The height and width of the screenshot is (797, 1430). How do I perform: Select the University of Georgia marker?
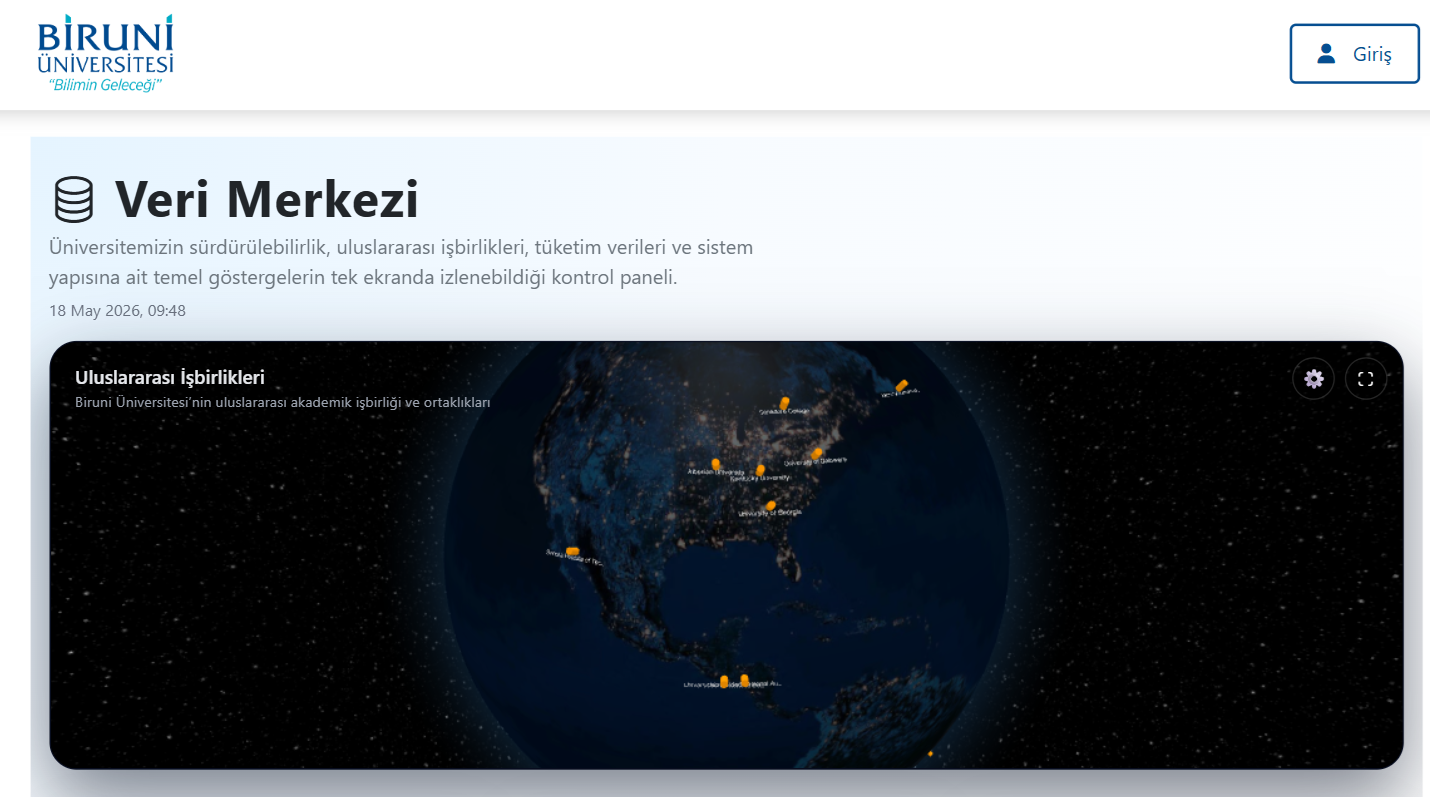tap(771, 506)
